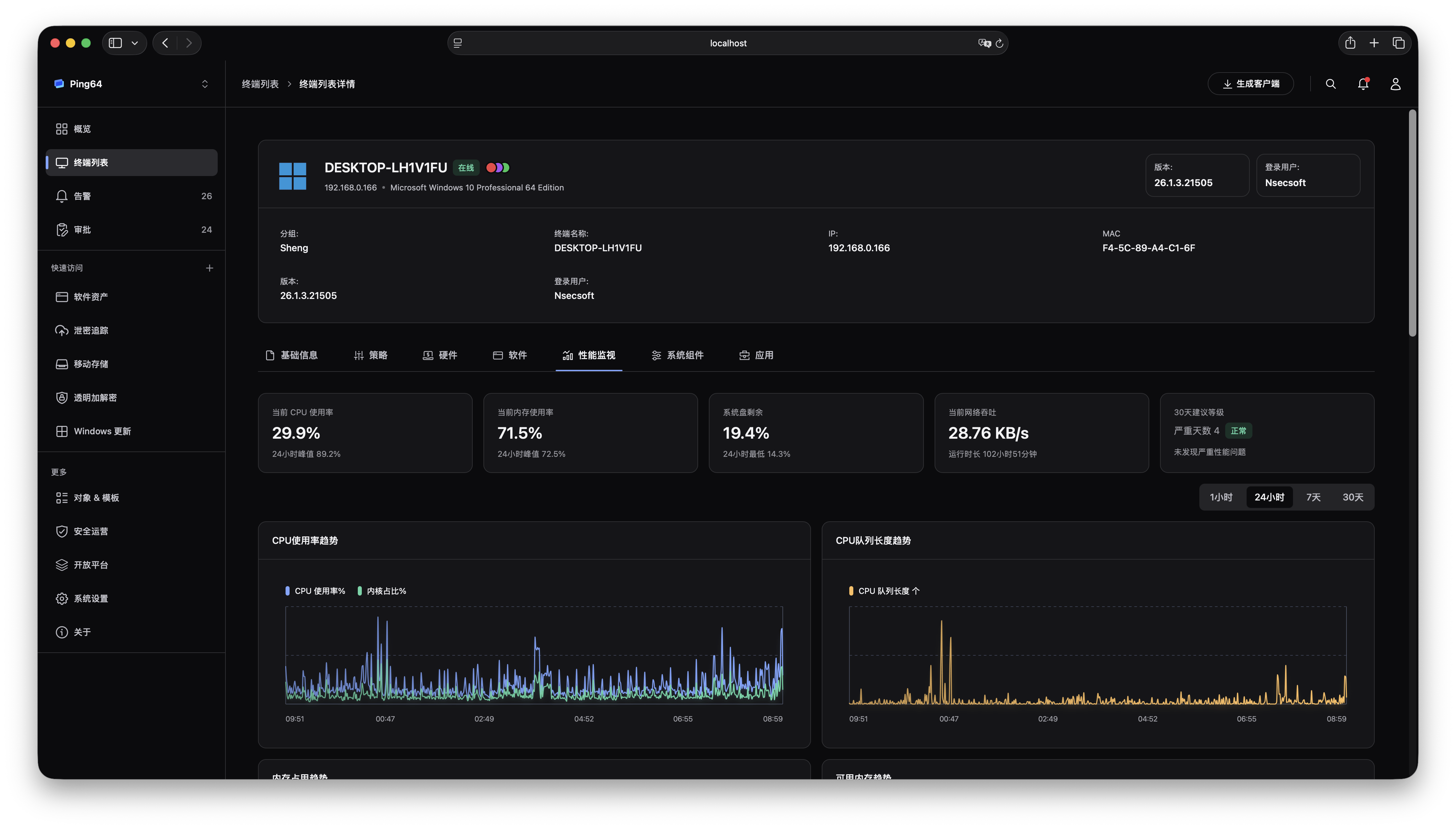Open a new Safari tab
The image size is (1456, 829).
click(1374, 43)
